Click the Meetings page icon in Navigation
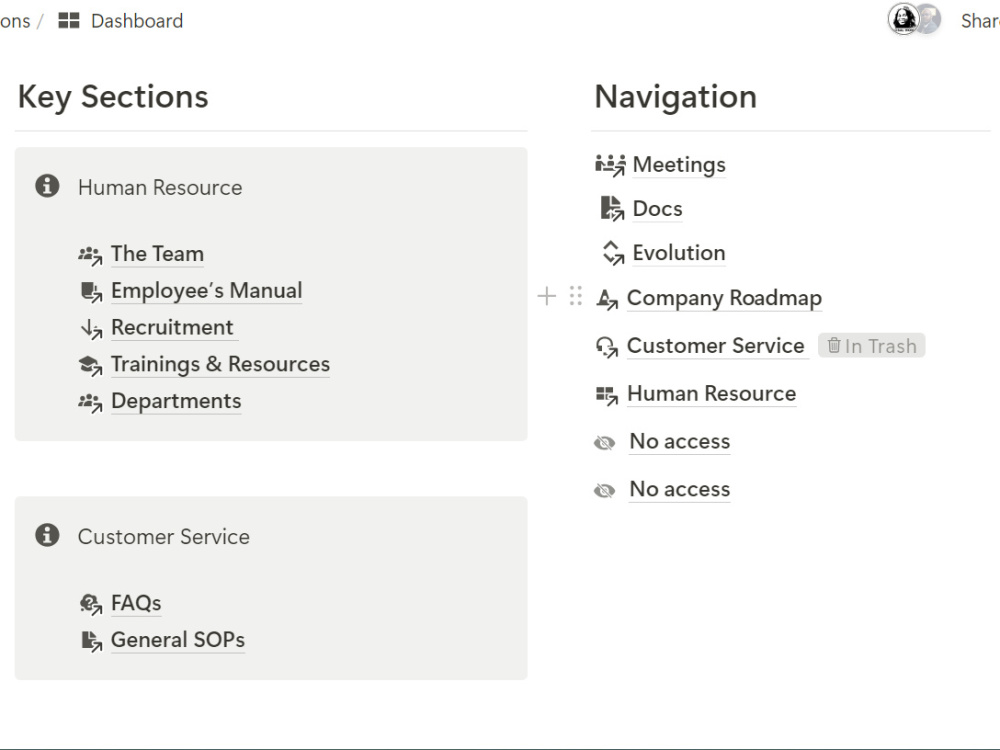The width and height of the screenshot is (1000, 750). (x=610, y=165)
